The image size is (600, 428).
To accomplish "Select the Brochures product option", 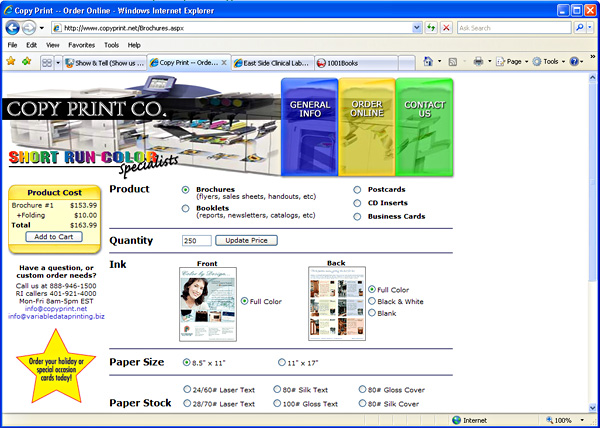I will pos(186,190).
